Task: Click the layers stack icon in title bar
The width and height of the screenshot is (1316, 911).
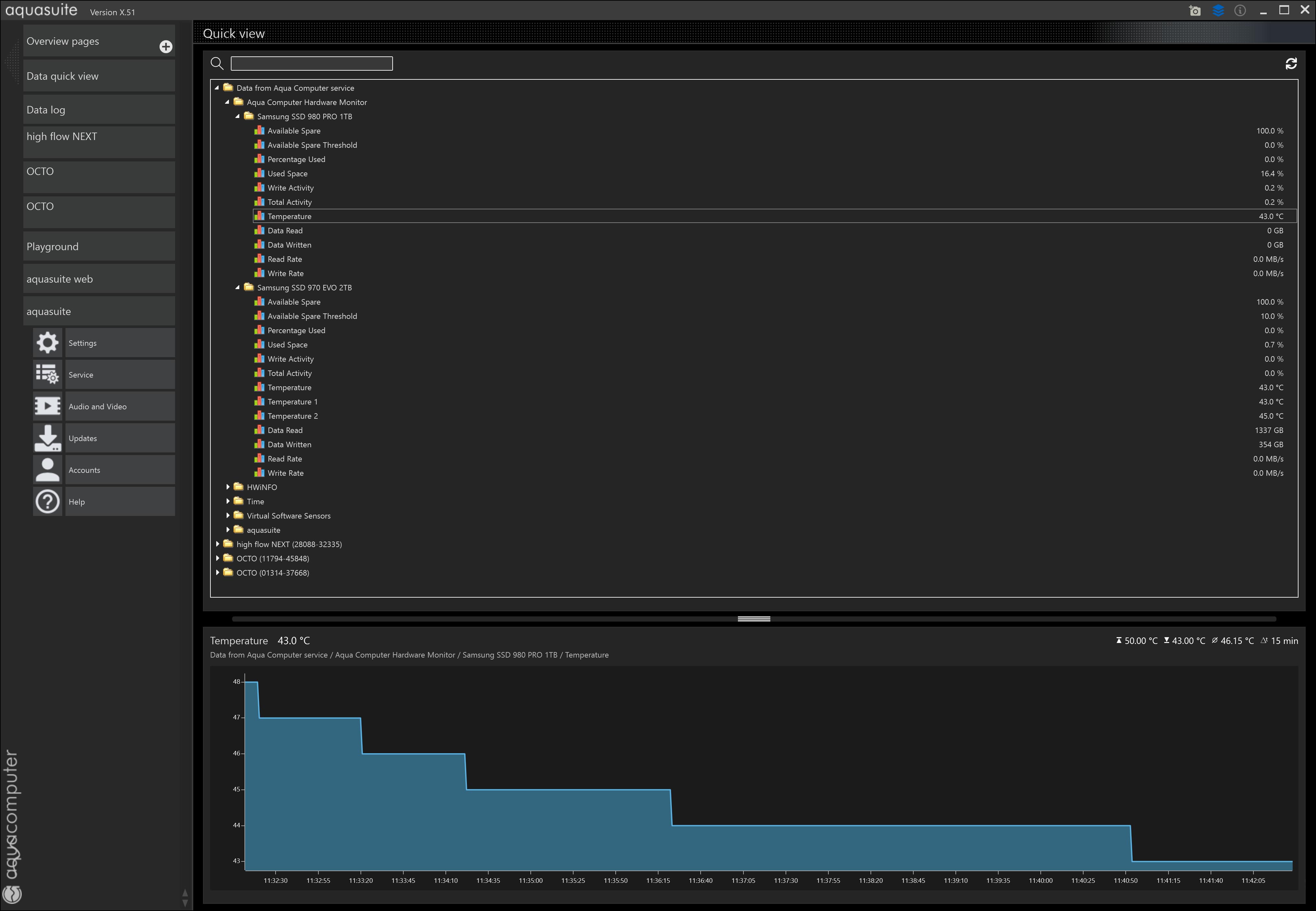Action: click(x=1218, y=11)
